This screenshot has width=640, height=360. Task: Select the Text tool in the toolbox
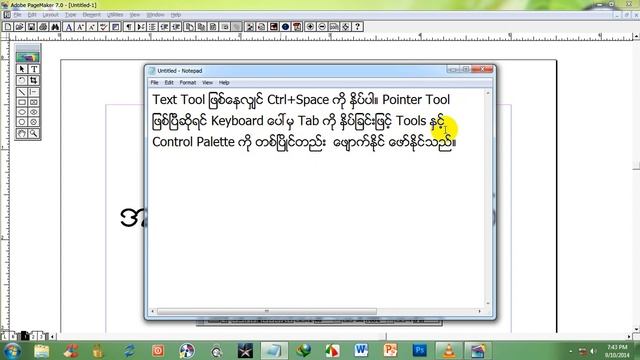(x=34, y=69)
